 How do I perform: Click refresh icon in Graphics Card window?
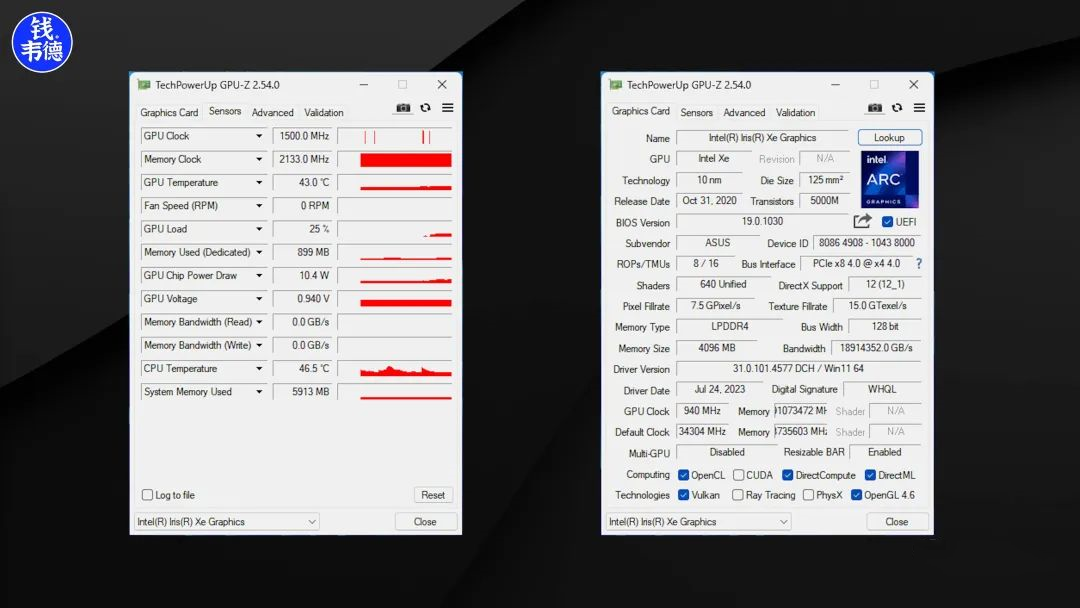897,108
